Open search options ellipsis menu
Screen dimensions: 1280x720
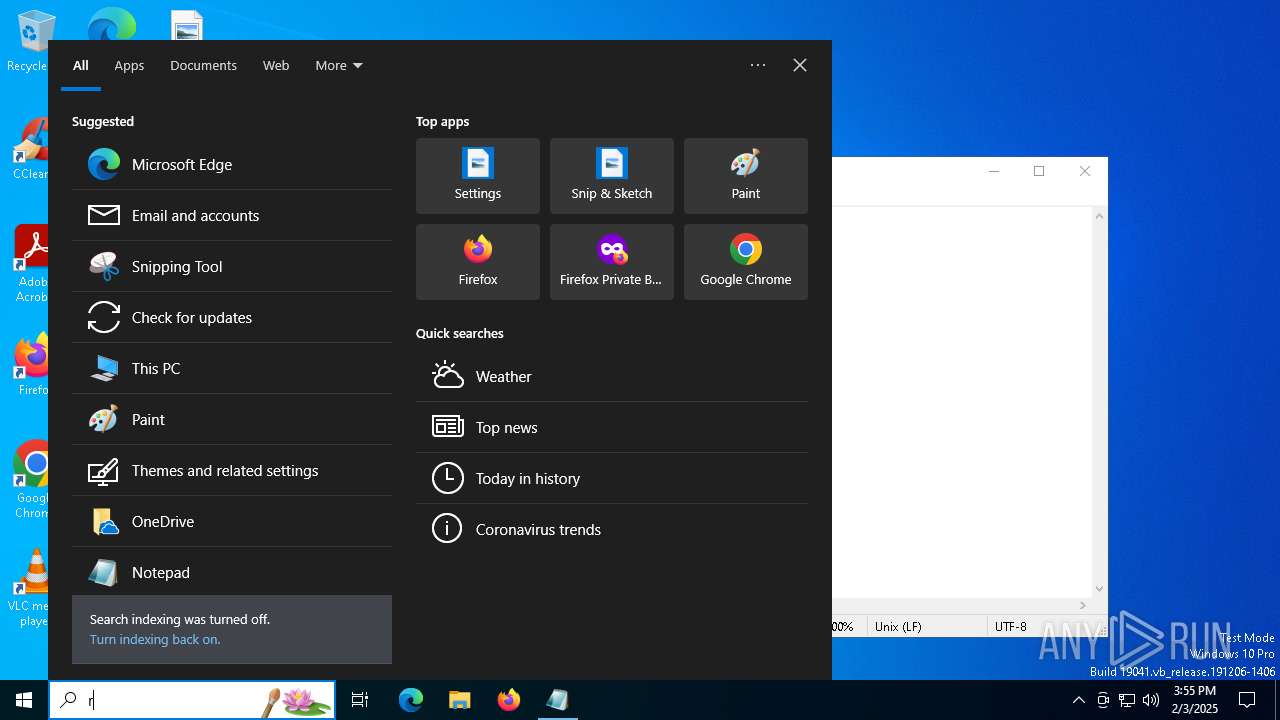pos(758,65)
